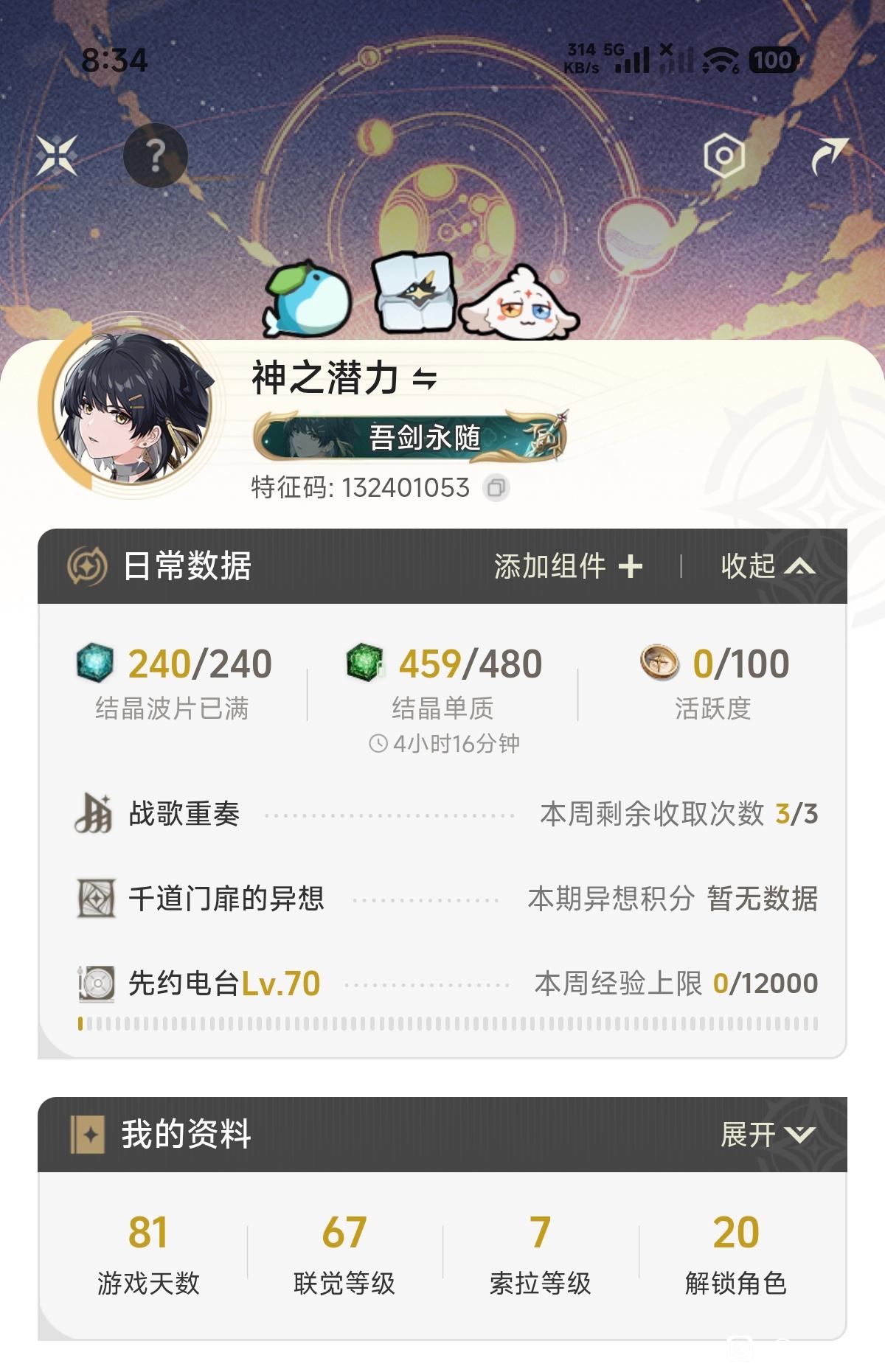The width and height of the screenshot is (885, 1372).
Task: Tap the 活跃度 compass coin icon
Action: (x=659, y=662)
